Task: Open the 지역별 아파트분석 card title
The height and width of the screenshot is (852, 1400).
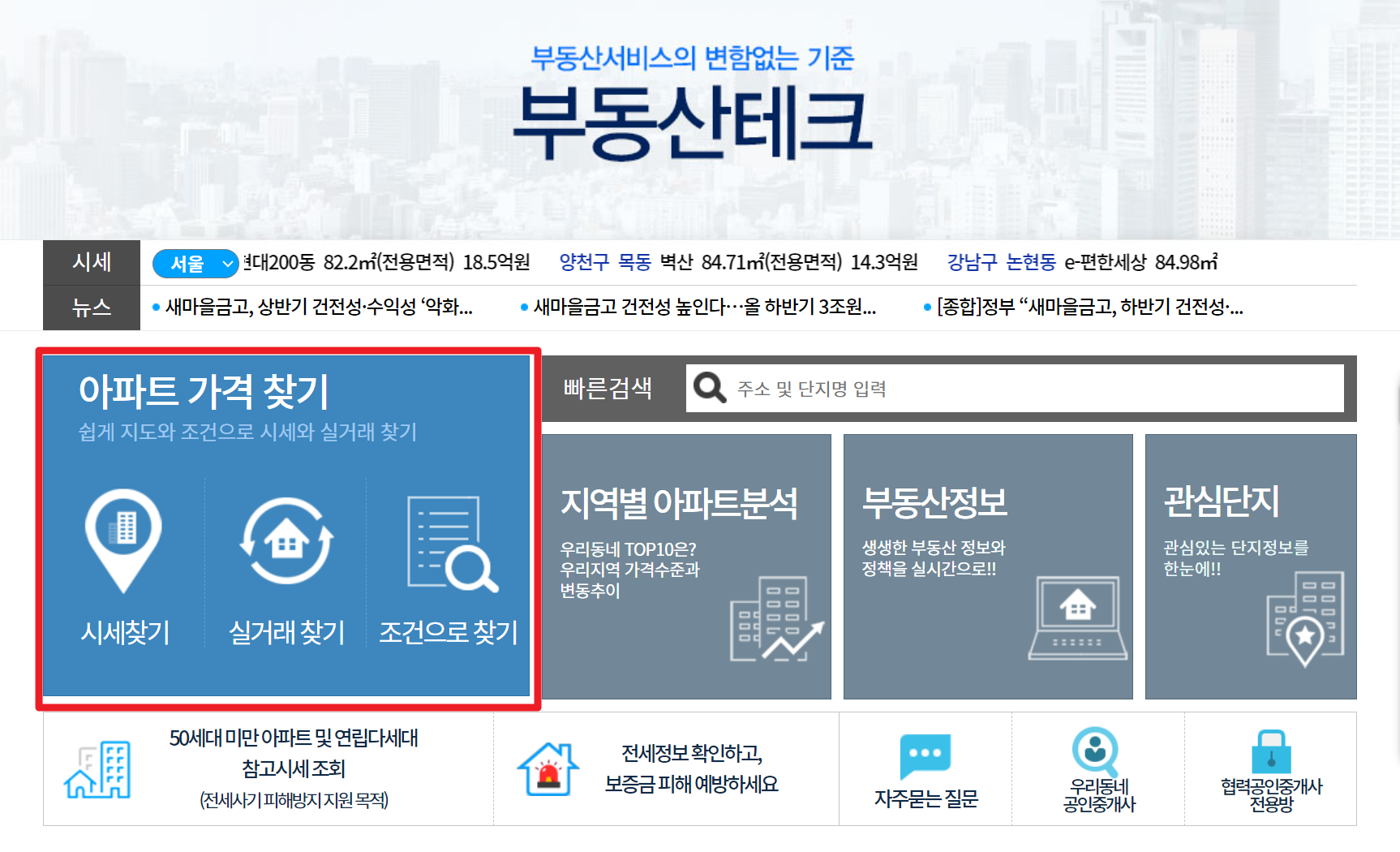Action: coord(679,503)
